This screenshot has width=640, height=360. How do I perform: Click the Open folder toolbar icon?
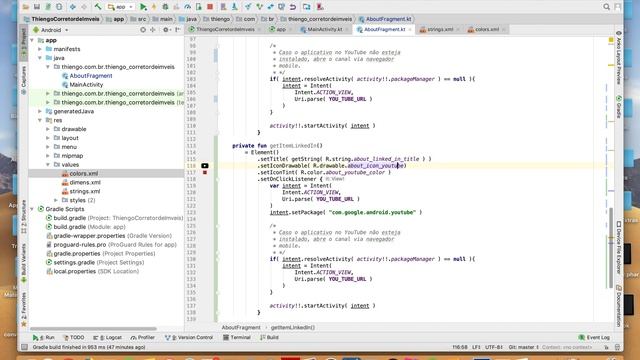coord(26,7)
